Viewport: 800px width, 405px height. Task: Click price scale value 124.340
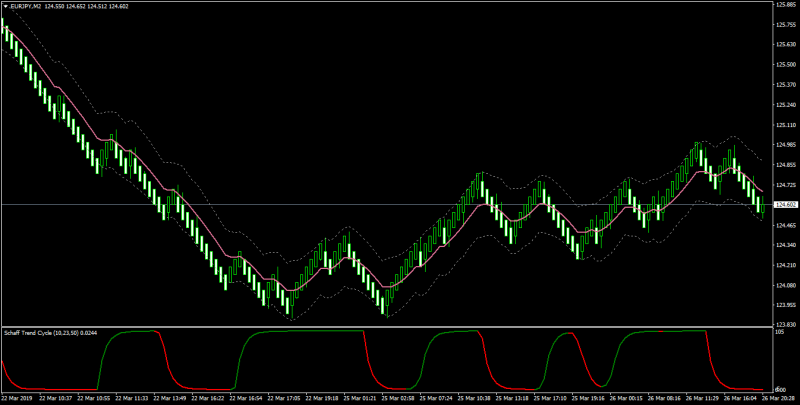[785, 245]
